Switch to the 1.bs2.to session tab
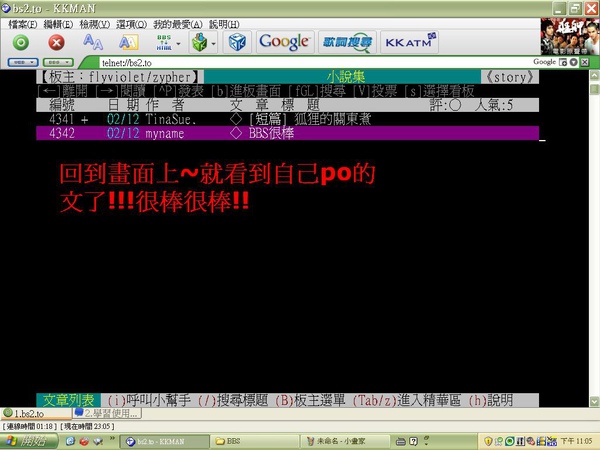This screenshot has width=600, height=450. (x=36, y=413)
